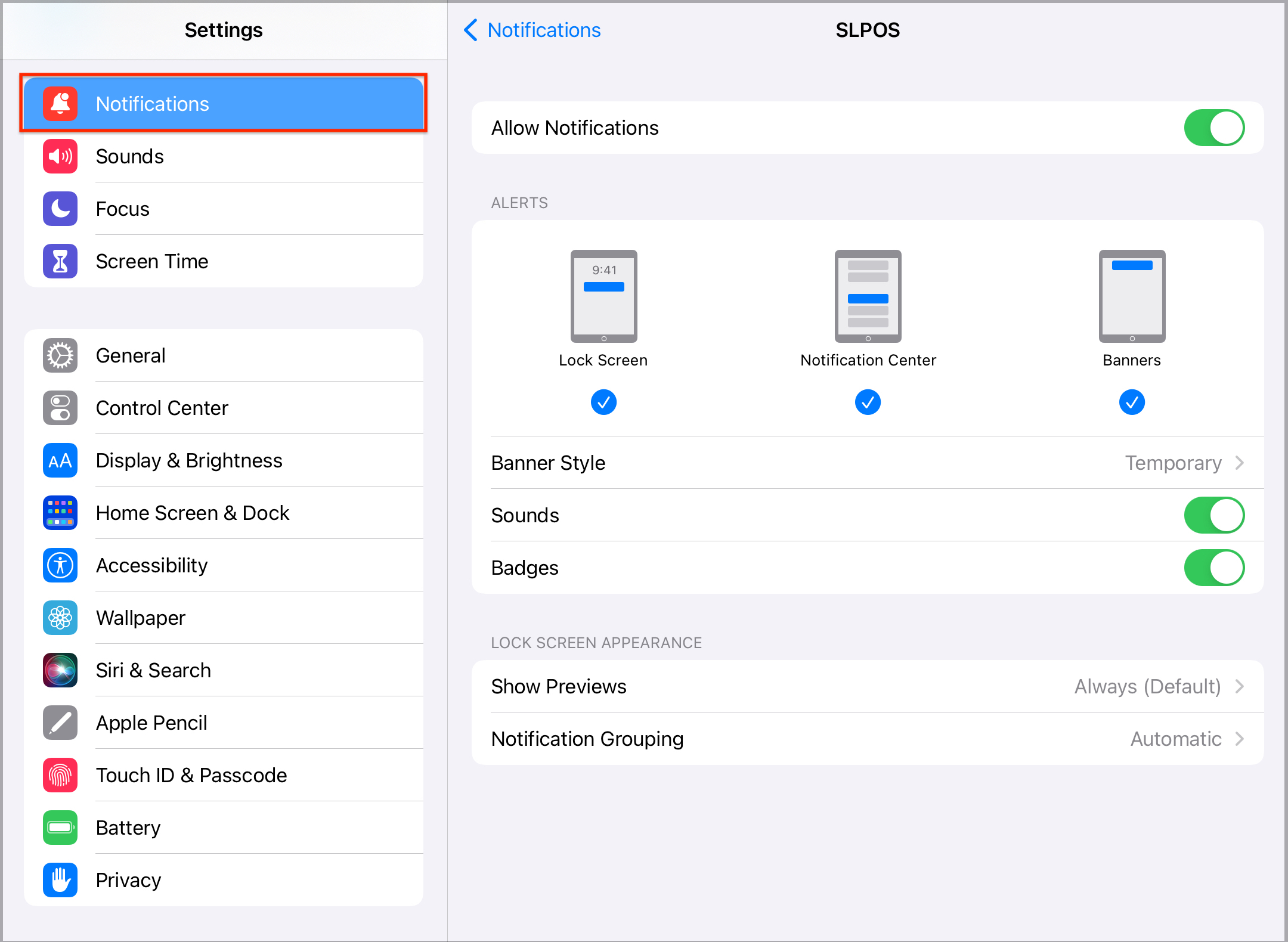Open Banner Style Temporary options
Image resolution: width=1288 pixels, height=942 pixels.
(868, 463)
